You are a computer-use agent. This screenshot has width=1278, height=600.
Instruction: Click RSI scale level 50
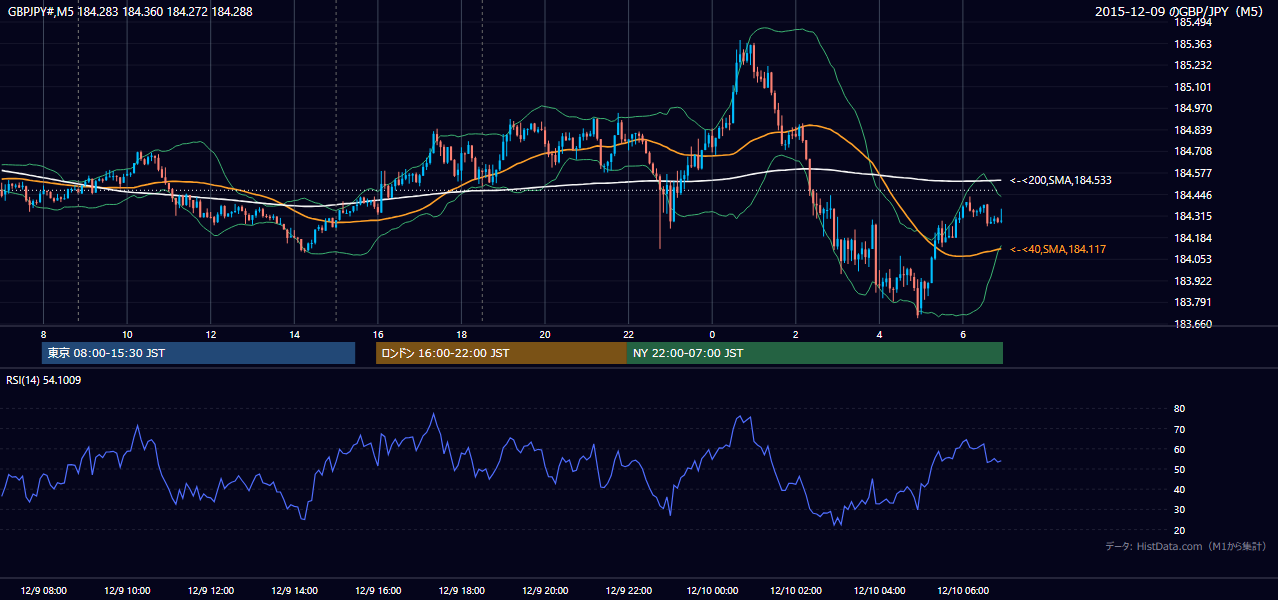[1179, 470]
